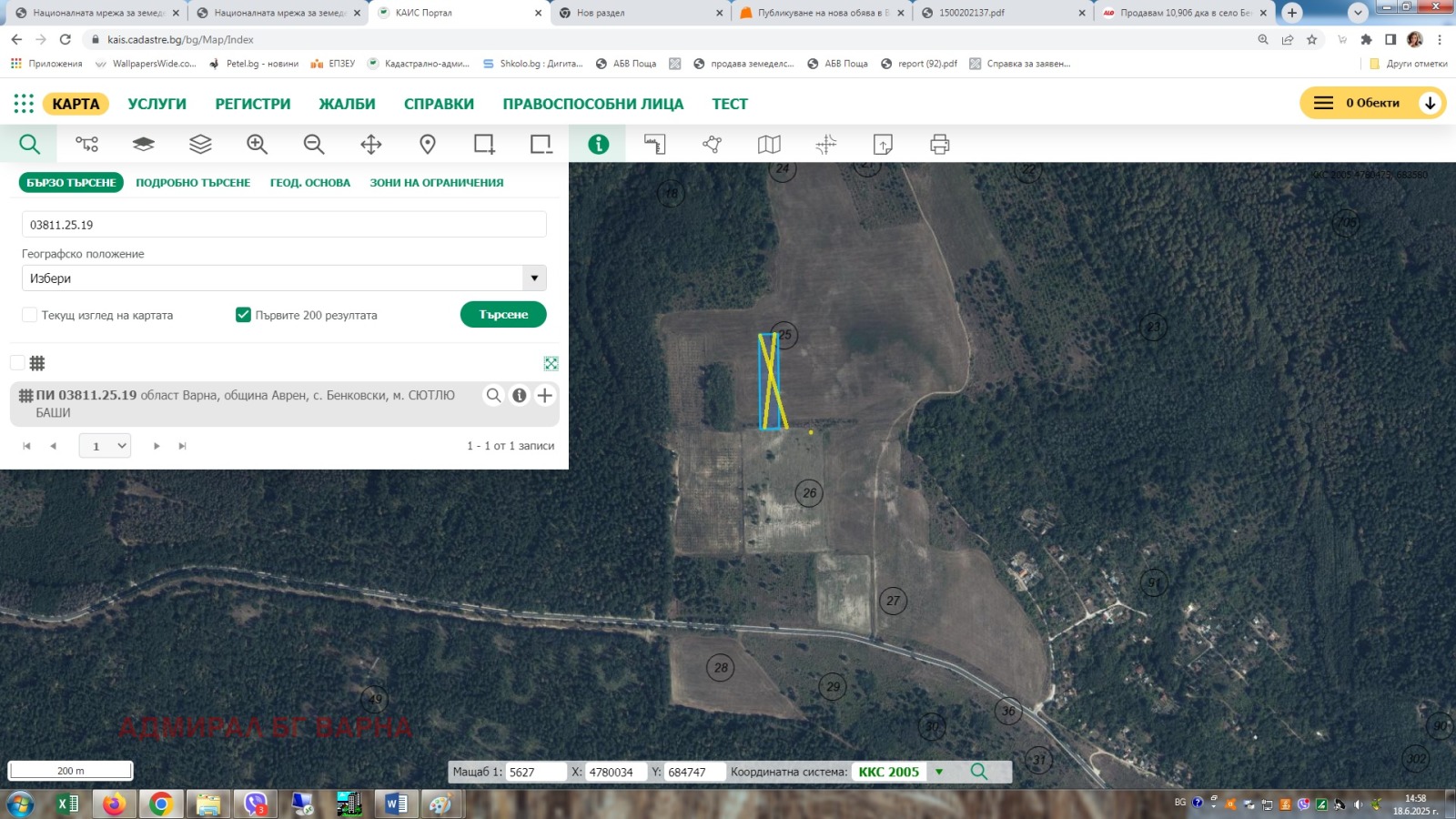Viewport: 1456px width, 819px height.
Task: Open the '0 Обекти' objects button
Action: click(x=1372, y=103)
